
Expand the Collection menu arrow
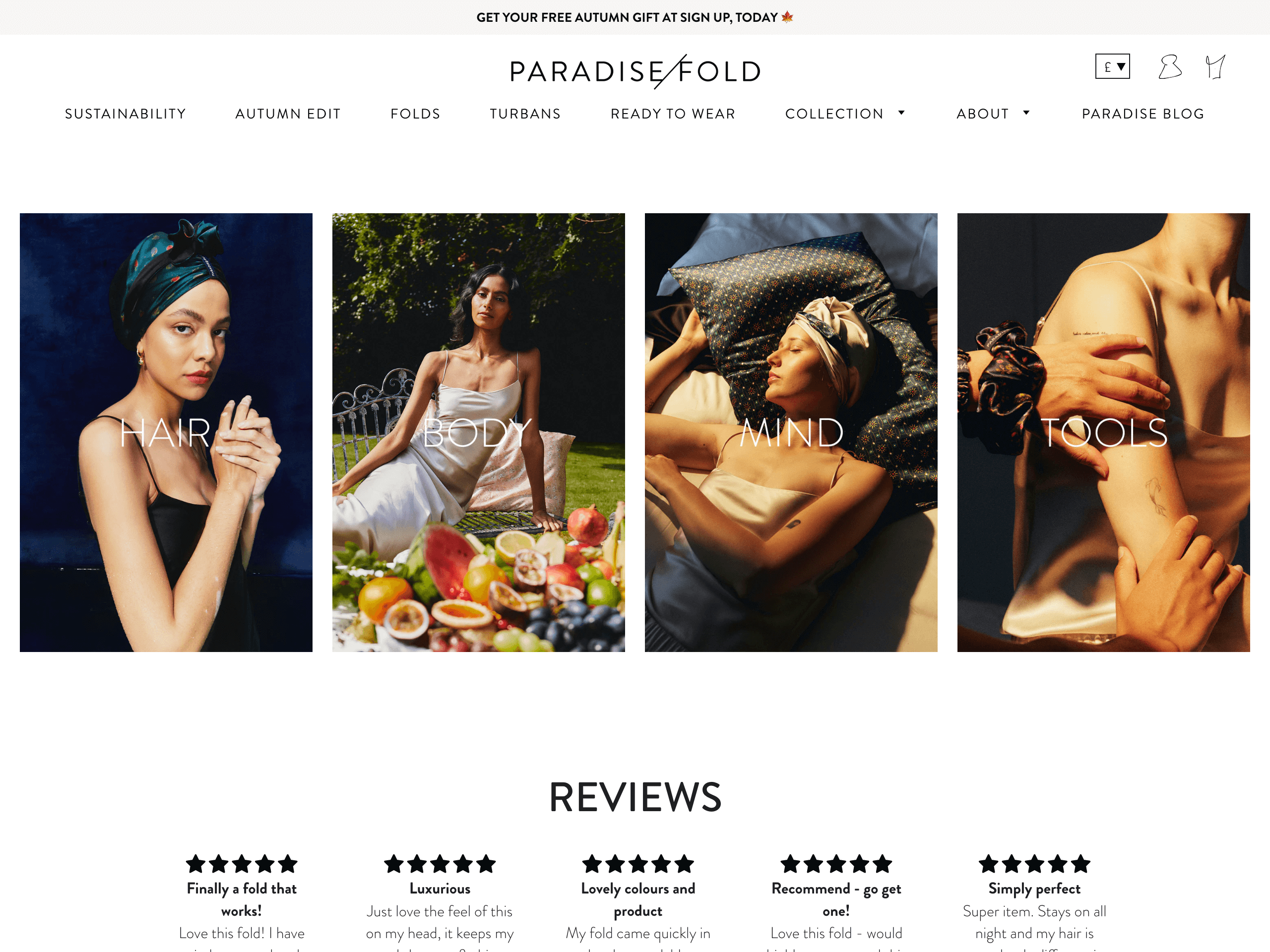click(x=901, y=113)
